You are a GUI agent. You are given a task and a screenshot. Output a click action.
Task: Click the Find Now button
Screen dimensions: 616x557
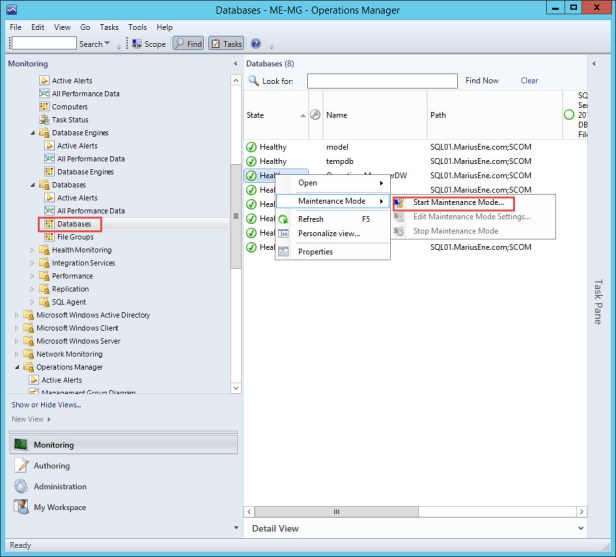[x=482, y=81]
